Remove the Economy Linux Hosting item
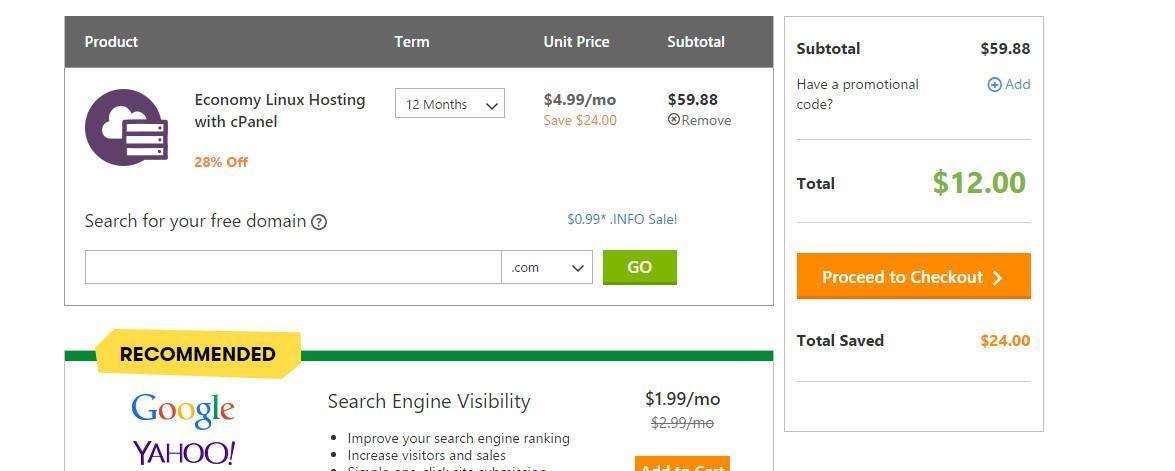Screen dimensions: 1175x471 [699, 120]
